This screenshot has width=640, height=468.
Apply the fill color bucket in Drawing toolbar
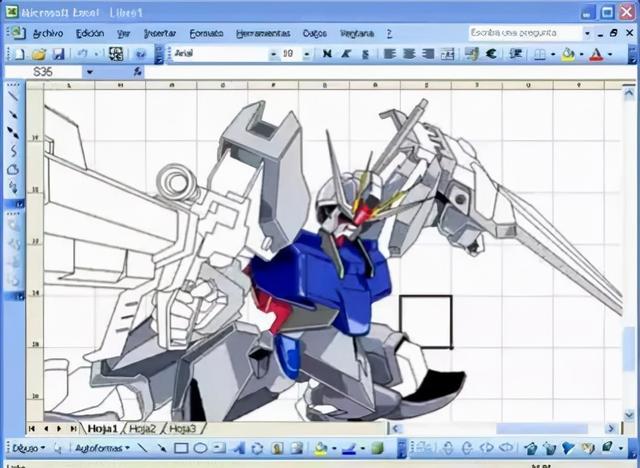[x=320, y=448]
